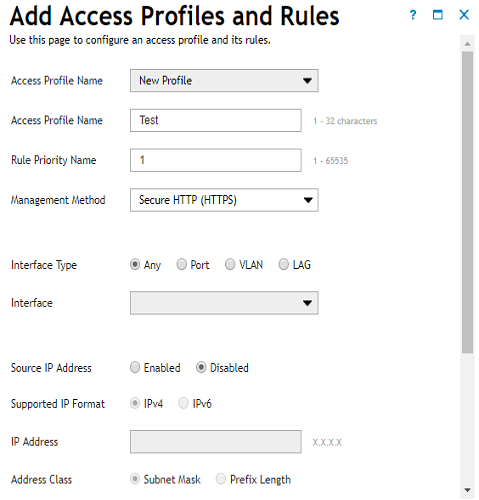Click the '1 - 32 characters' hint text
The width and height of the screenshot is (479, 500).
pos(345,121)
